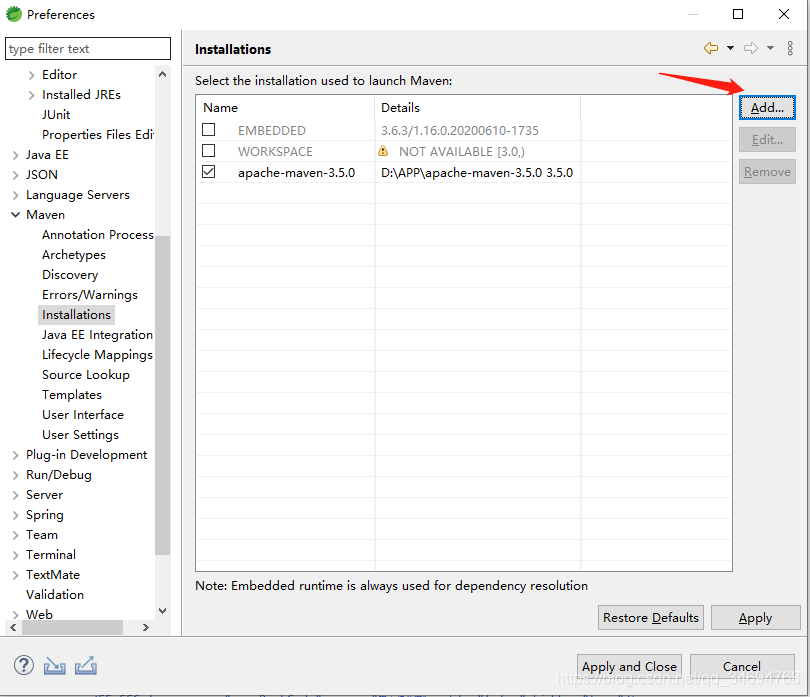Open the back history dropdown arrow
Screen dimensions: 810x697
(730, 48)
